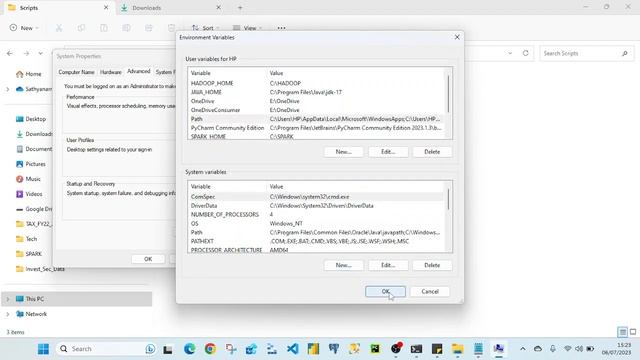Expand the Network tree node

(7, 314)
